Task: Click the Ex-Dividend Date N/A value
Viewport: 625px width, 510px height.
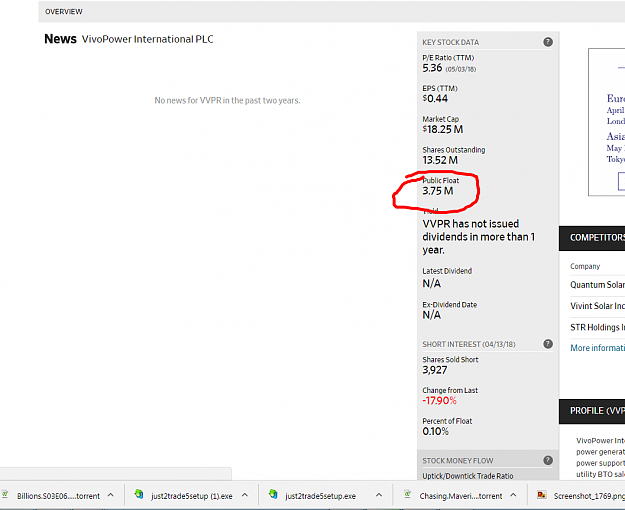Action: 431,315
